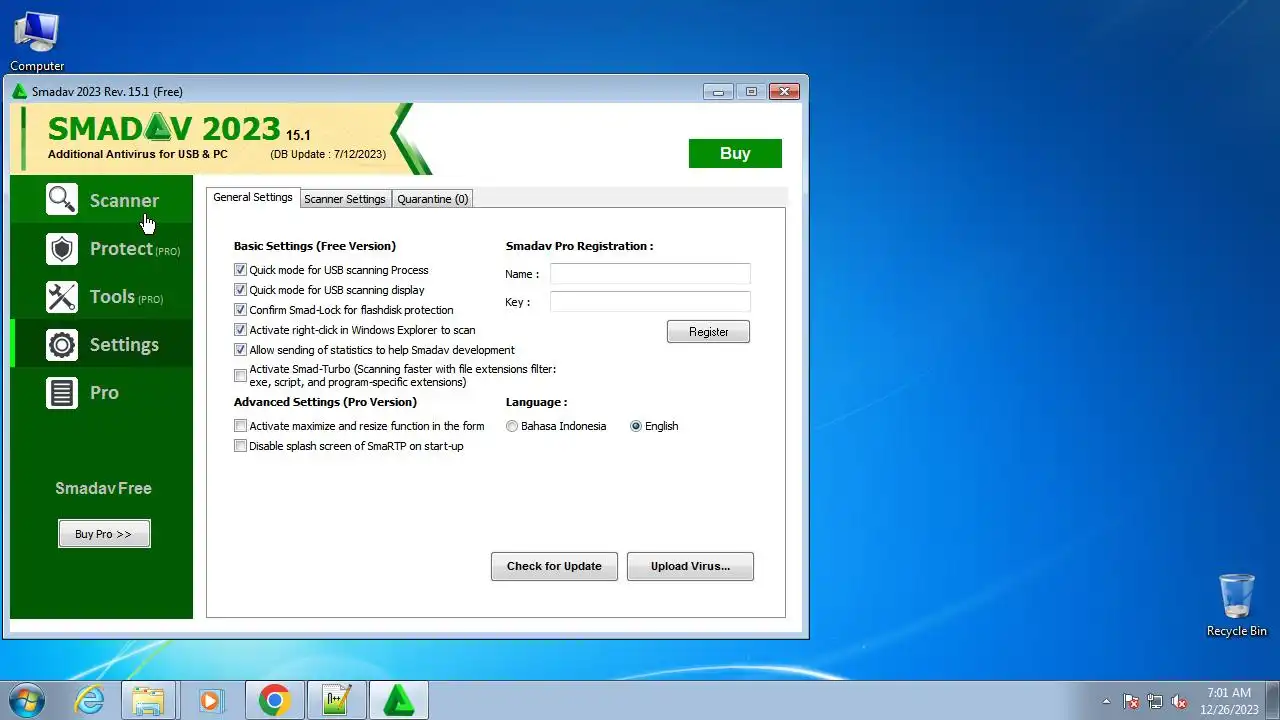The width and height of the screenshot is (1280, 720).
Task: Click the Tools wrench icon in sidebar
Action: click(62, 296)
